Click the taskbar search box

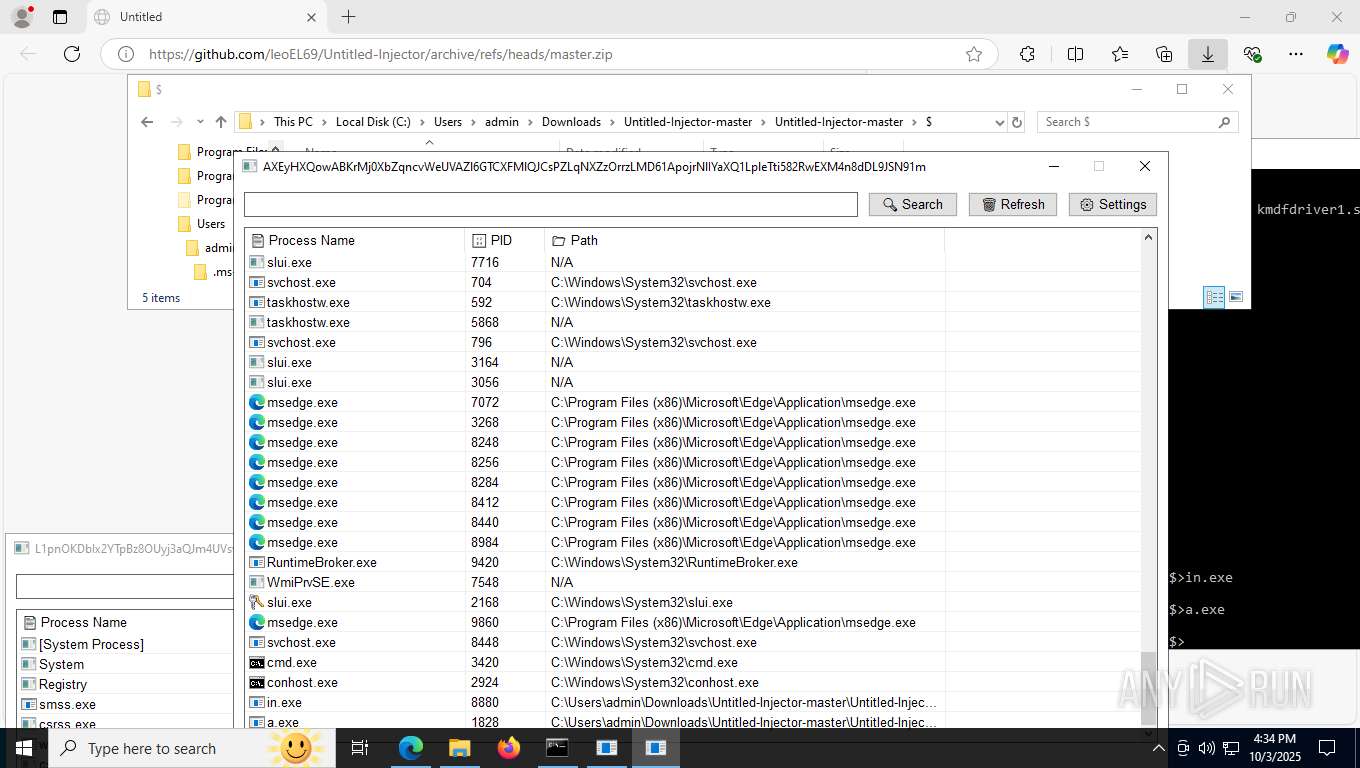click(192, 748)
